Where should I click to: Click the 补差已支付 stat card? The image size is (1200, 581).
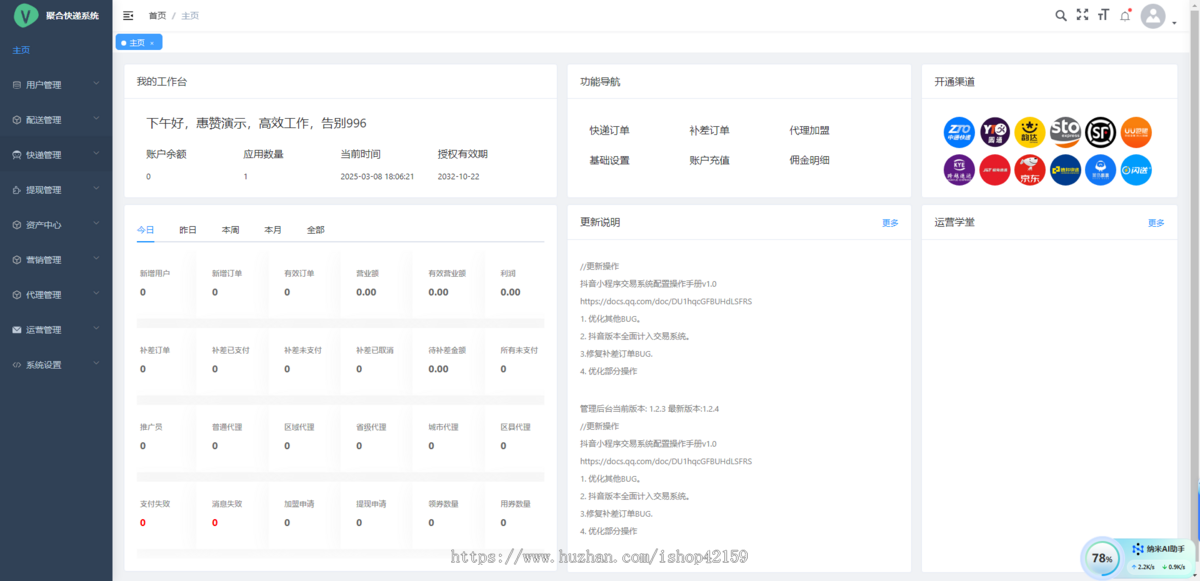pos(238,360)
